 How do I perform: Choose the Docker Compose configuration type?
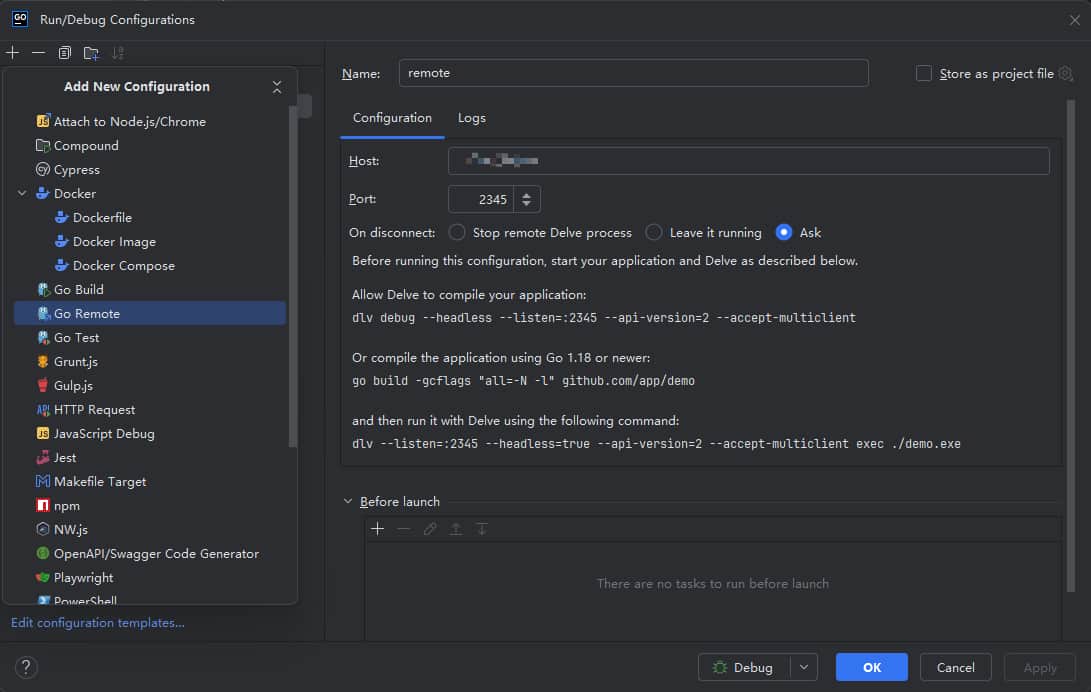click(150, 266)
